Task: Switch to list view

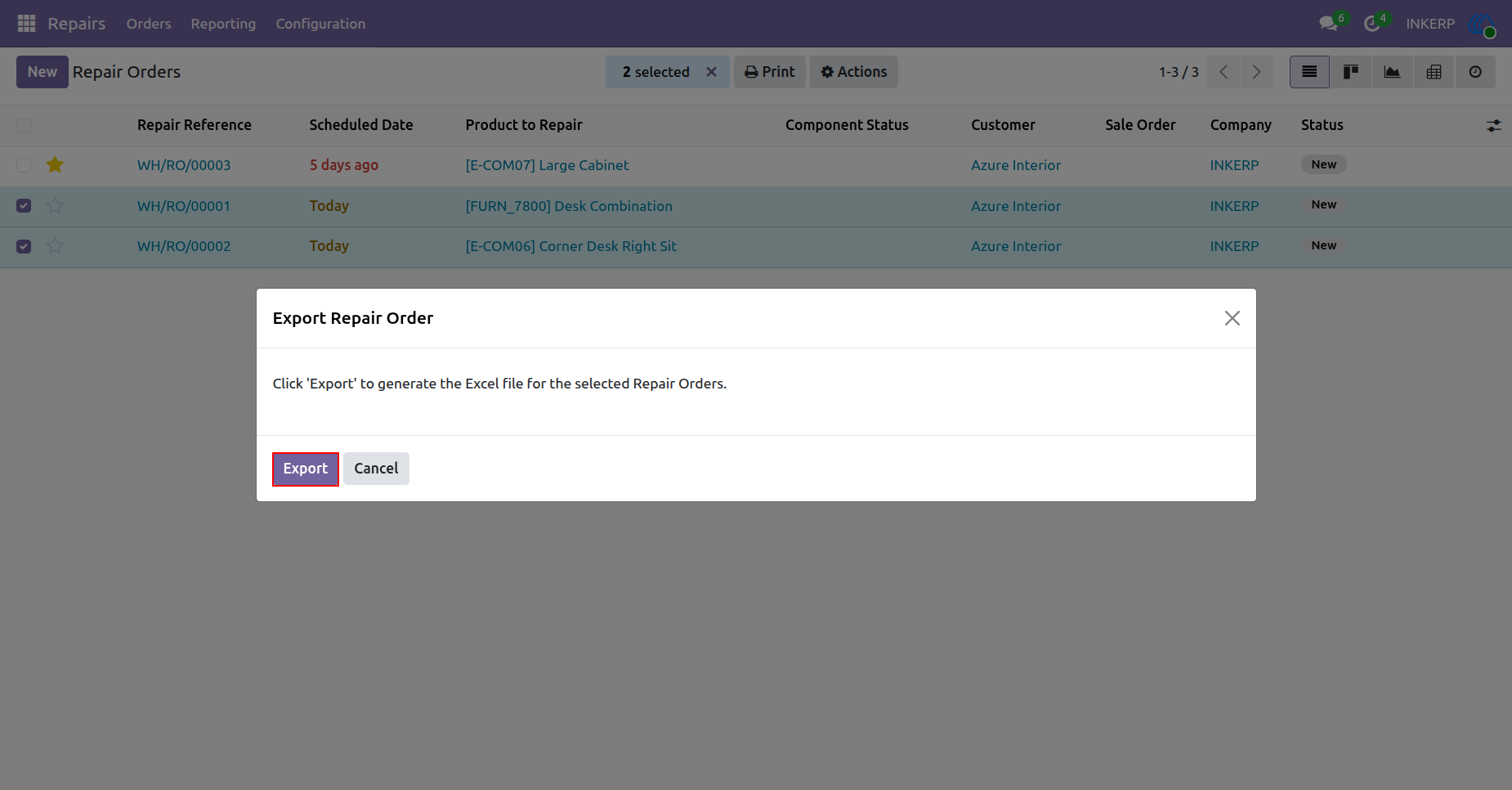Action: (x=1309, y=72)
